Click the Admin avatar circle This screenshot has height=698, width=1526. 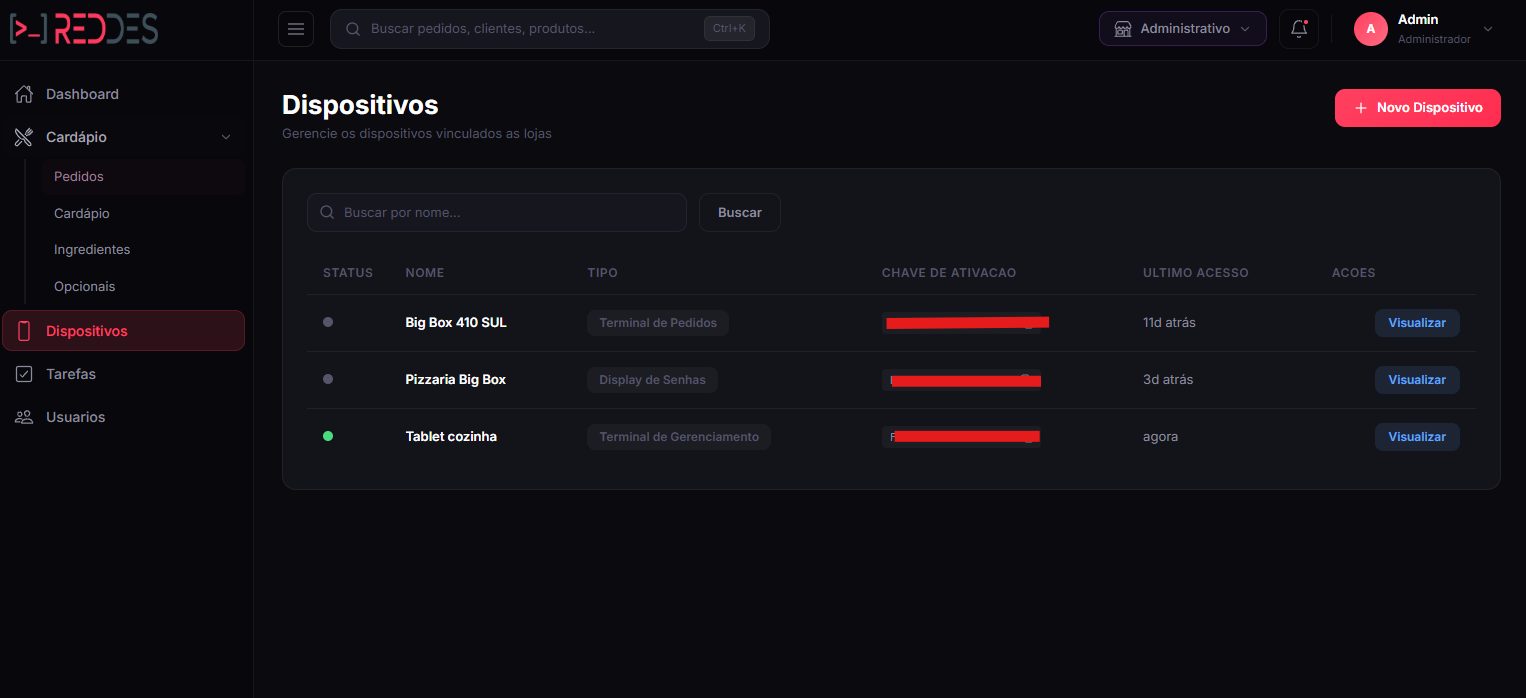(1370, 29)
